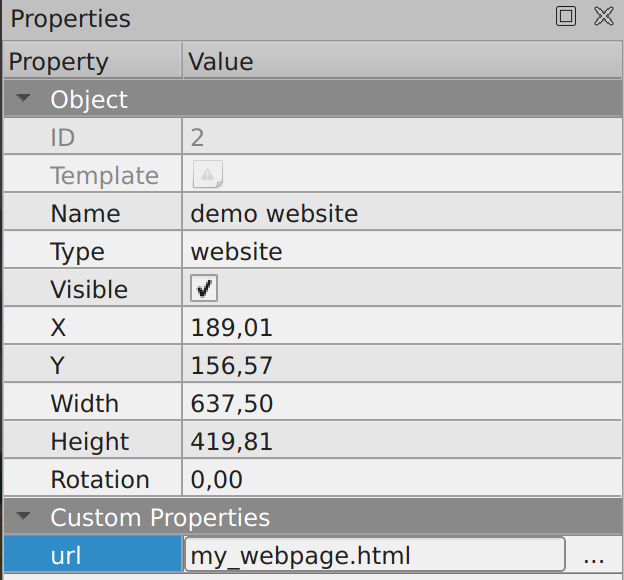Click the Template warning file icon
Image resolution: width=624 pixels, height=580 pixels.
point(207,174)
